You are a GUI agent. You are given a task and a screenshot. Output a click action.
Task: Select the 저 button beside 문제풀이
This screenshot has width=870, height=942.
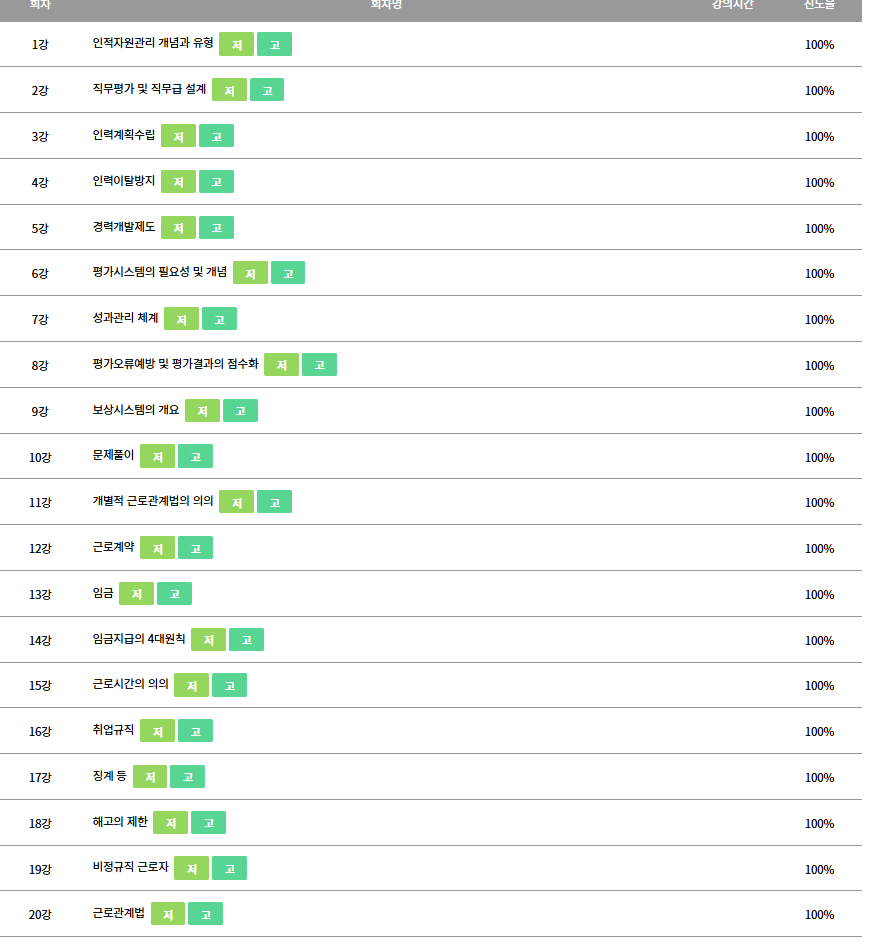pyautogui.click(x=157, y=457)
